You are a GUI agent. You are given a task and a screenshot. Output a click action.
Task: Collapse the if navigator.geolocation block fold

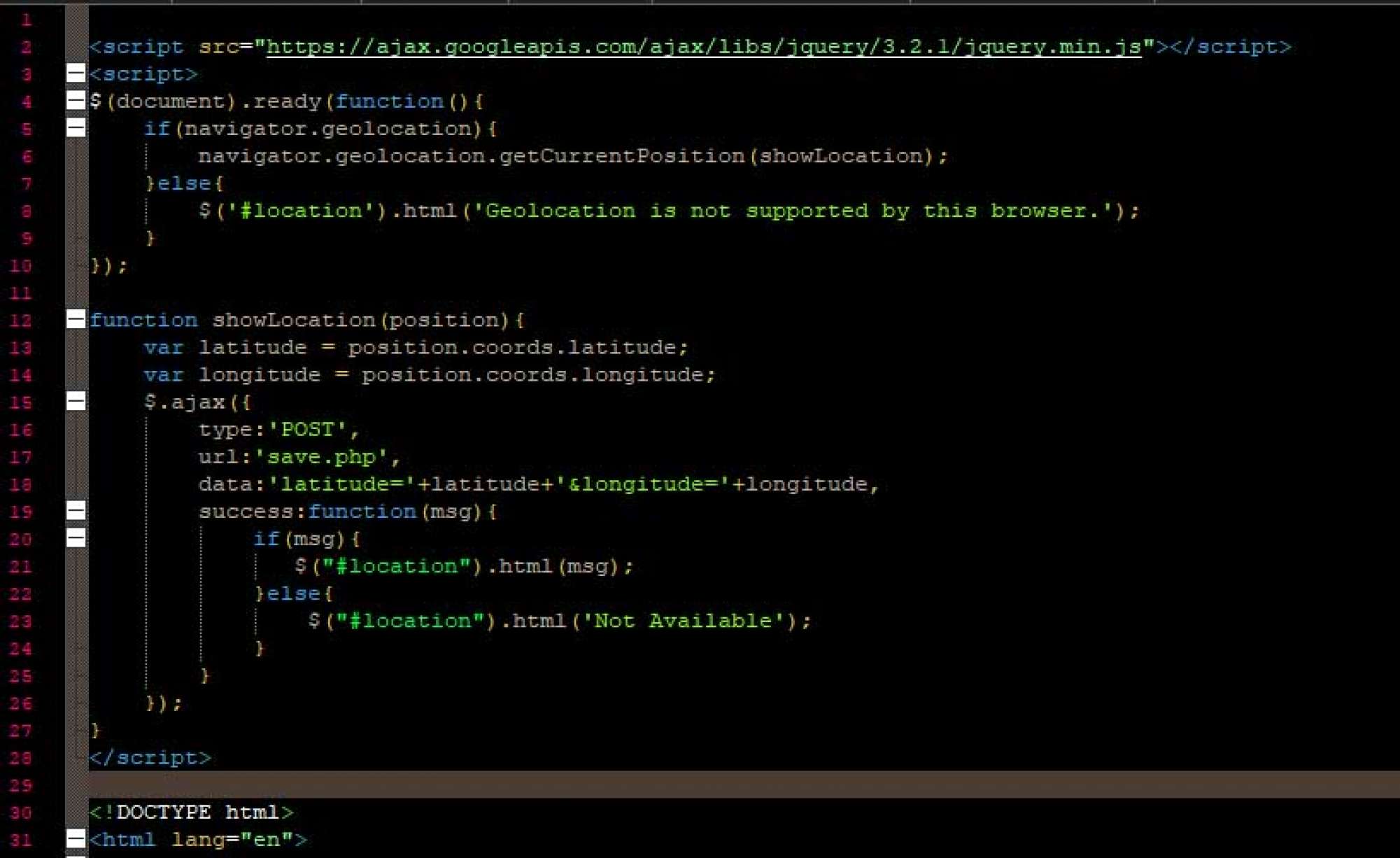pyautogui.click(x=76, y=127)
